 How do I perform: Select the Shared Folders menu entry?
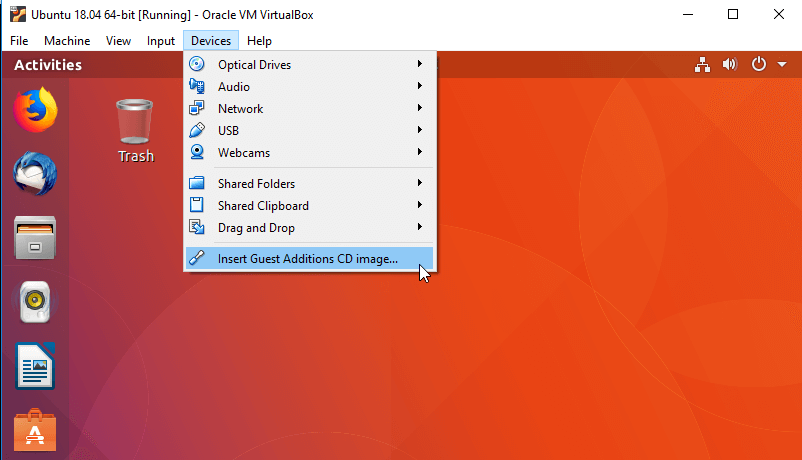tap(309, 183)
